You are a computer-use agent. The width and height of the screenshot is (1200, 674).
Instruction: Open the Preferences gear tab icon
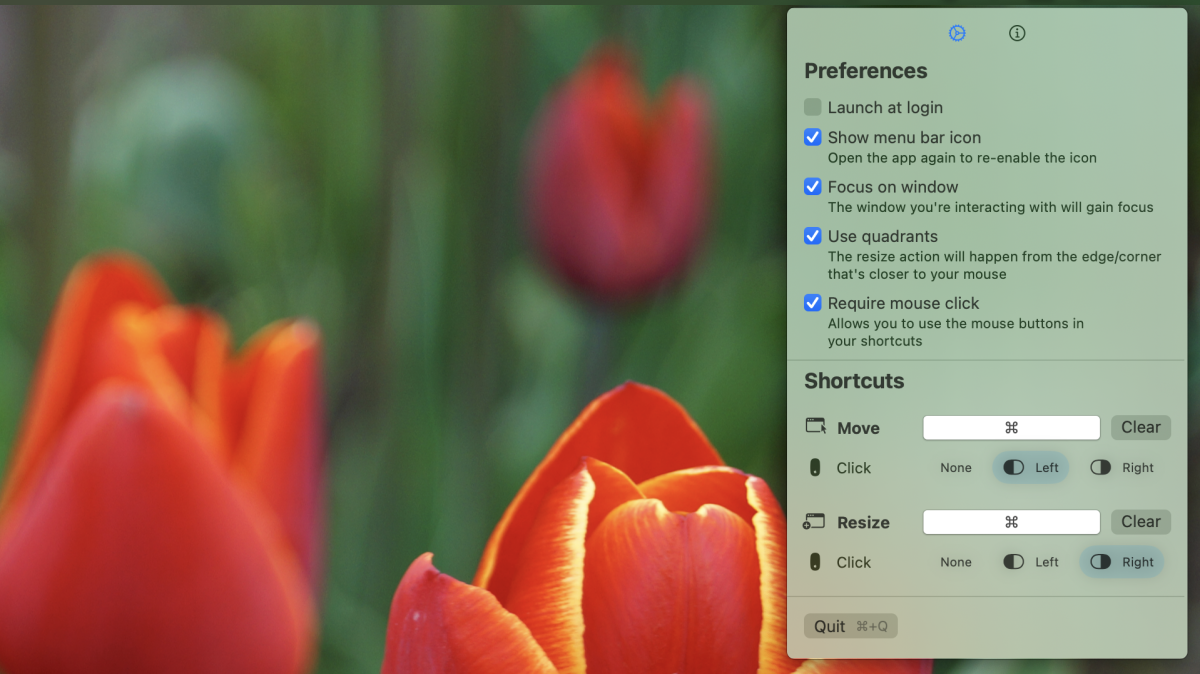click(x=957, y=33)
